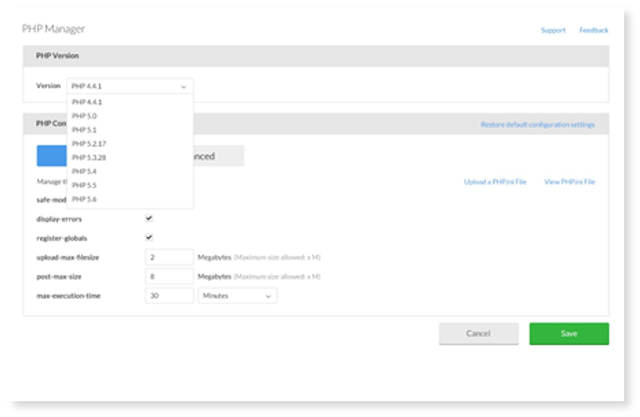The width and height of the screenshot is (640, 417).
Task: Toggle the register-globals checkbox
Action: 149,237
